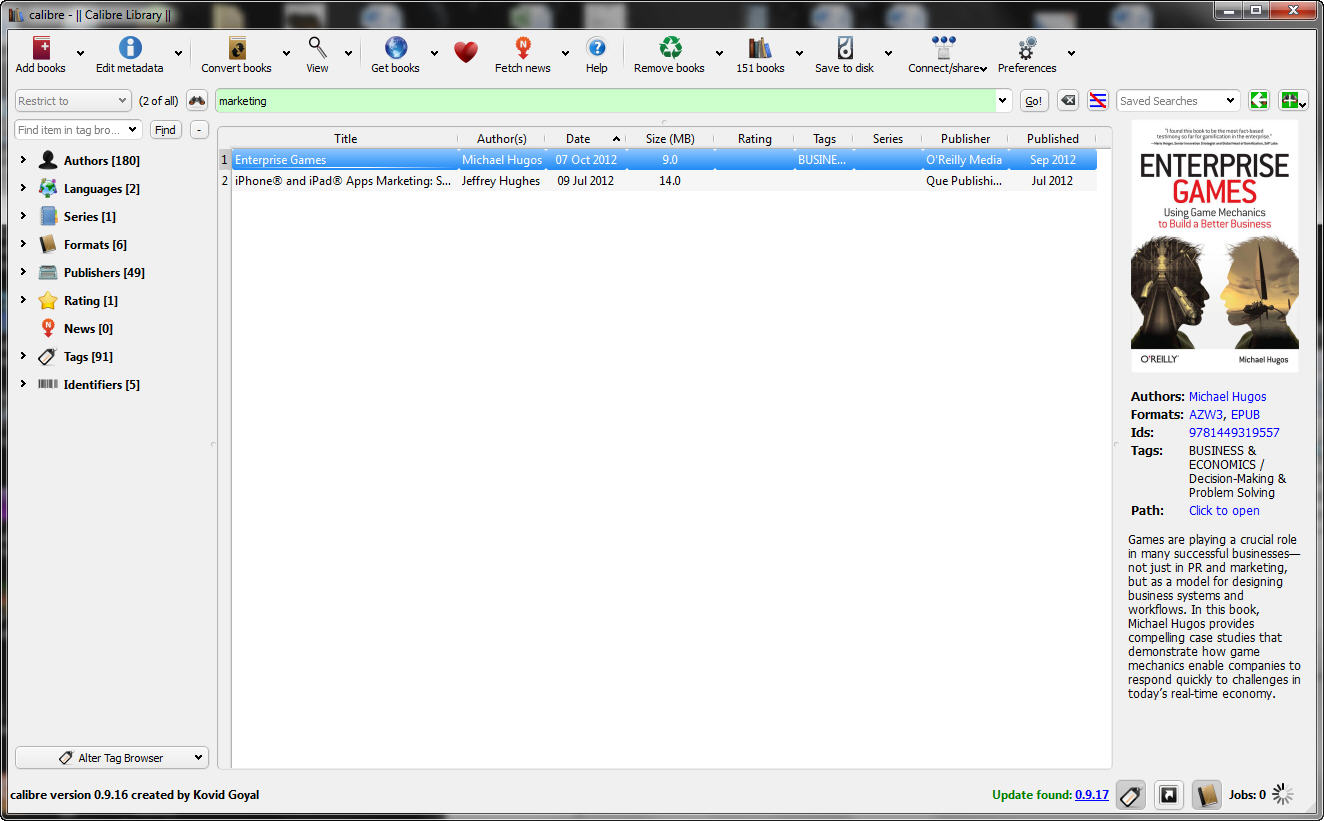Image resolution: width=1324 pixels, height=821 pixels.
Task: Click the copy saved search green arrow icon
Action: click(x=1259, y=101)
